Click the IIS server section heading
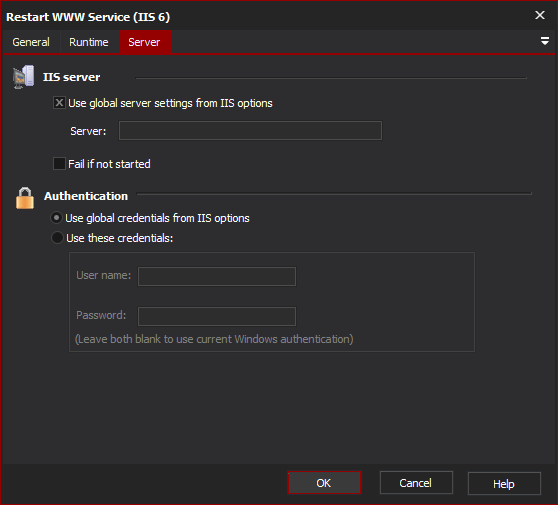 tap(72, 77)
